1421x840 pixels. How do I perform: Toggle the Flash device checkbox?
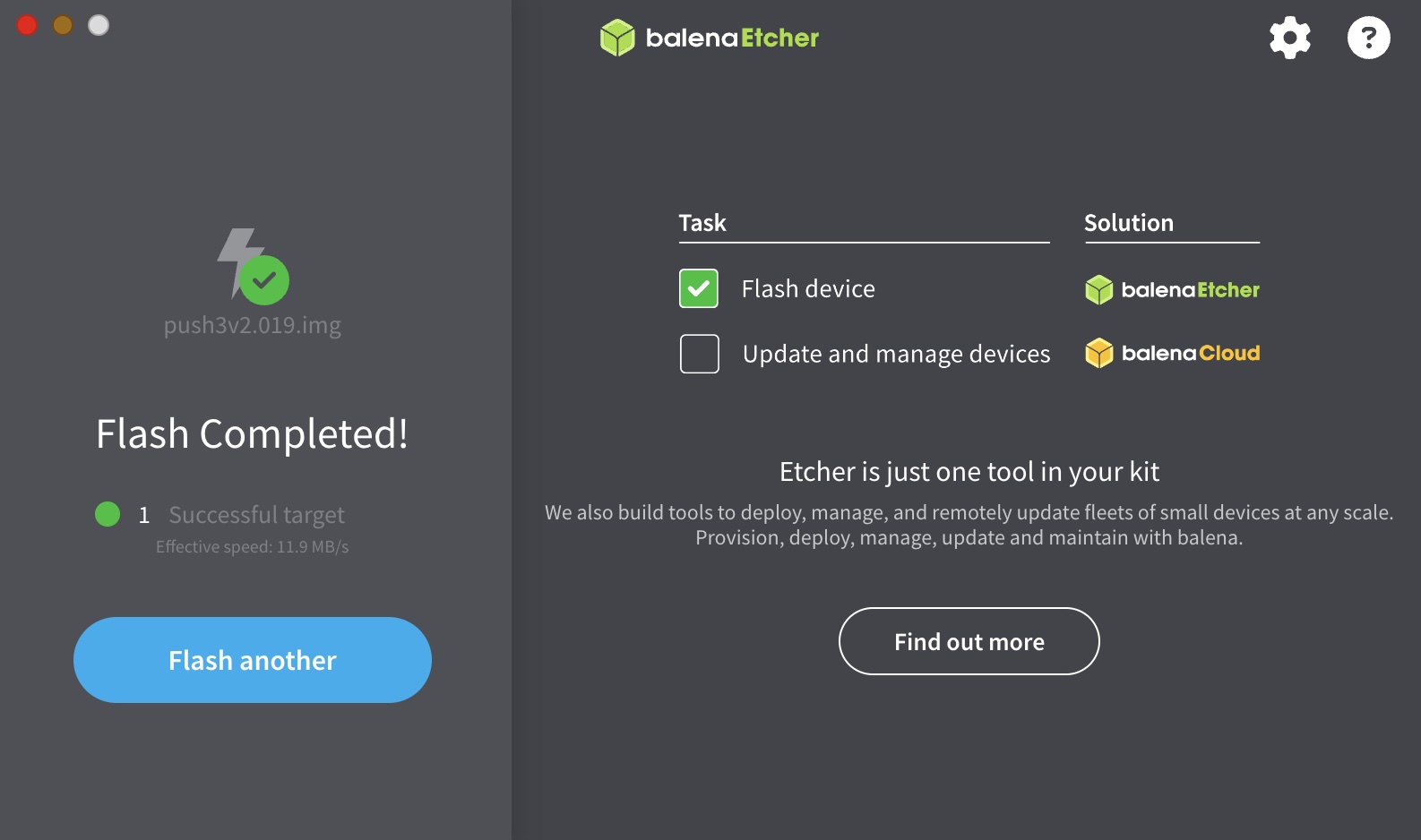click(x=699, y=288)
